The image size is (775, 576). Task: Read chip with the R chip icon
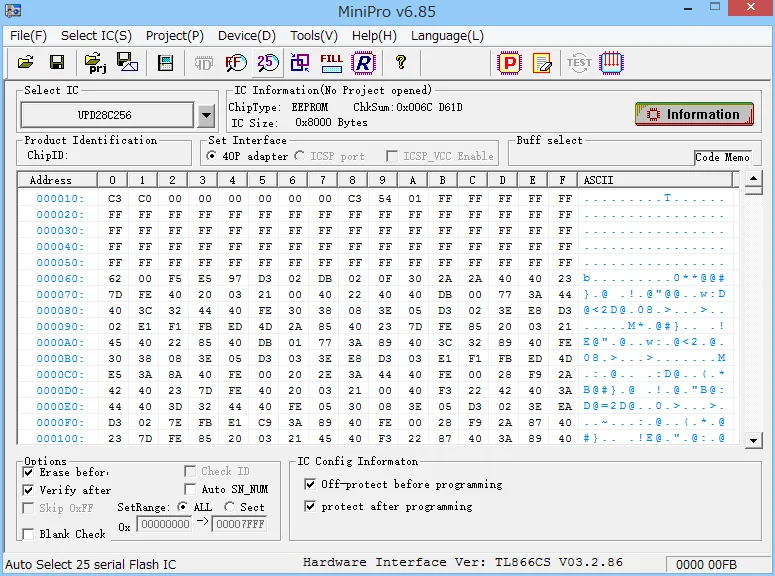coord(363,63)
